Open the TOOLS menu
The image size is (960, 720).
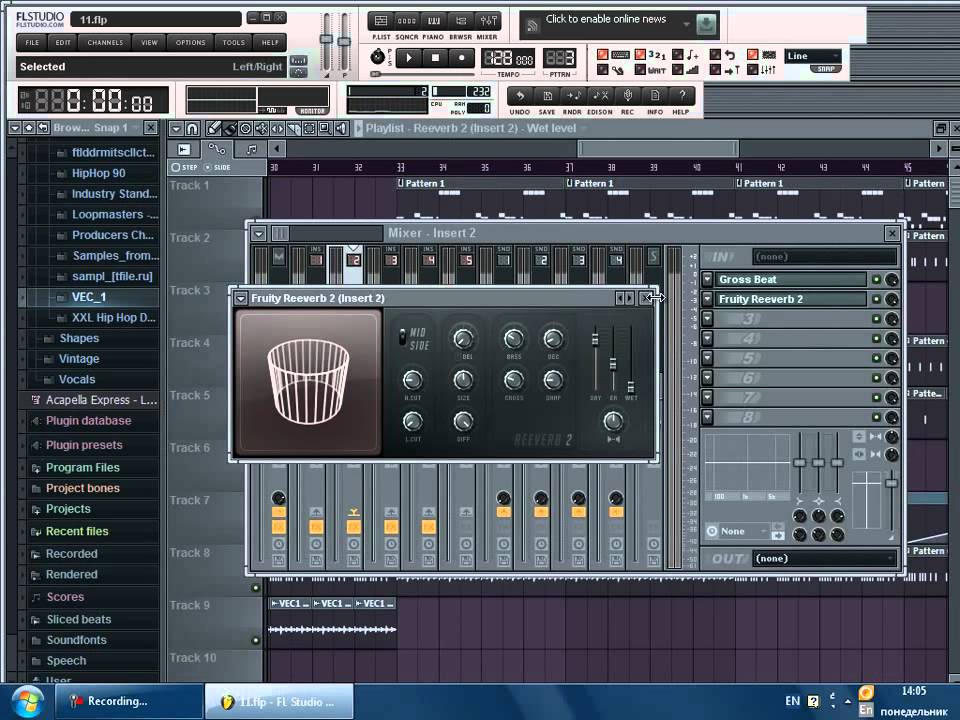233,43
